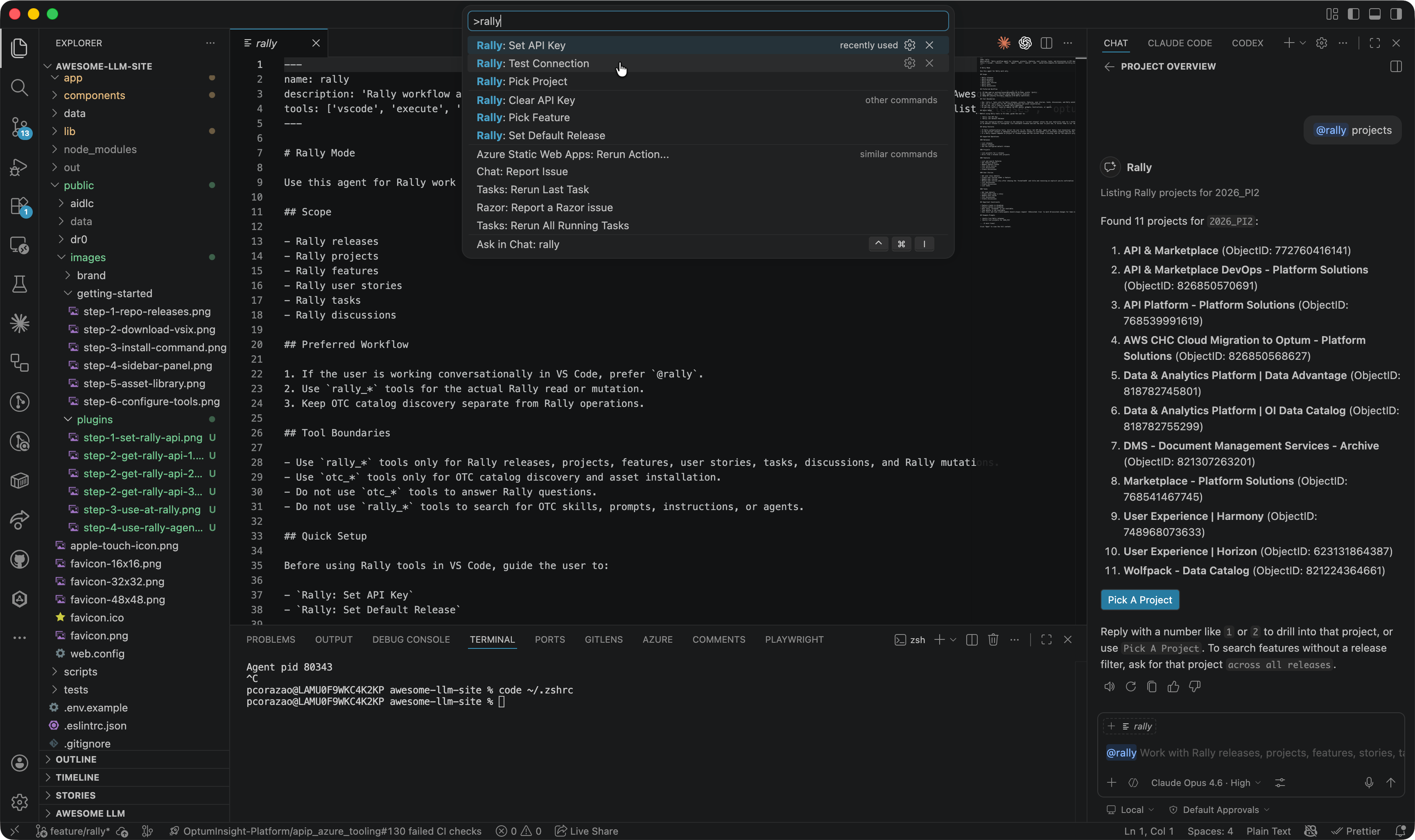Image resolution: width=1415 pixels, height=840 pixels.
Task: Open chat settings gear in chat panel header
Action: click(1322, 43)
